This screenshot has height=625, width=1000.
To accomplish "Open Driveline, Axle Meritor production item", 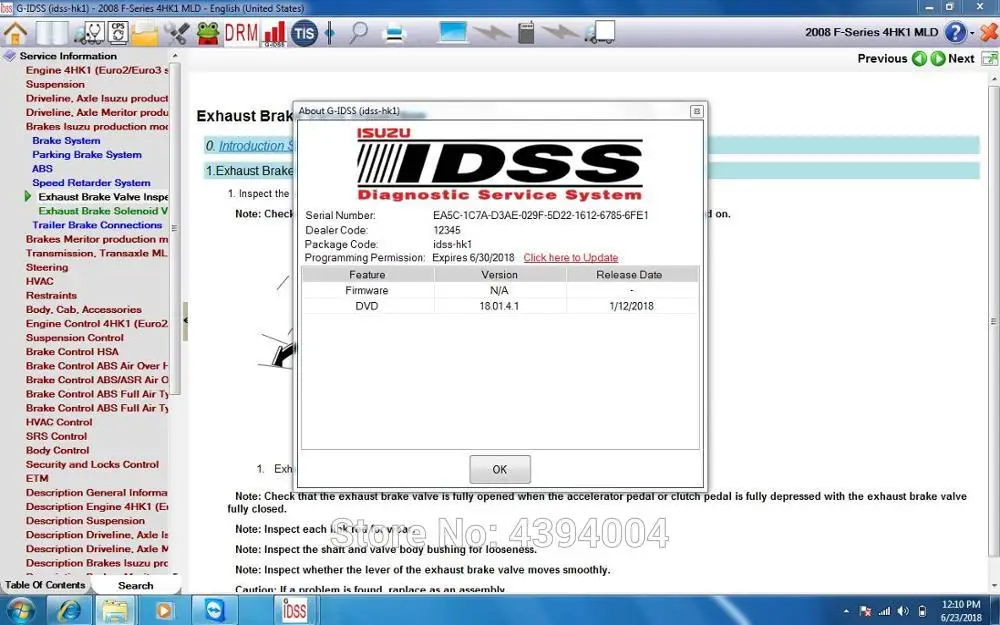I will pyautogui.click(x=97, y=112).
